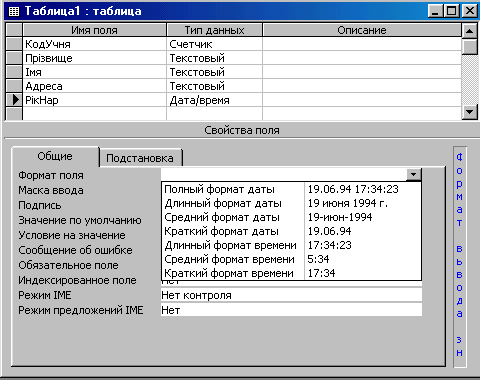
Task: Click the Дата/время data type cell
Action: (215, 100)
